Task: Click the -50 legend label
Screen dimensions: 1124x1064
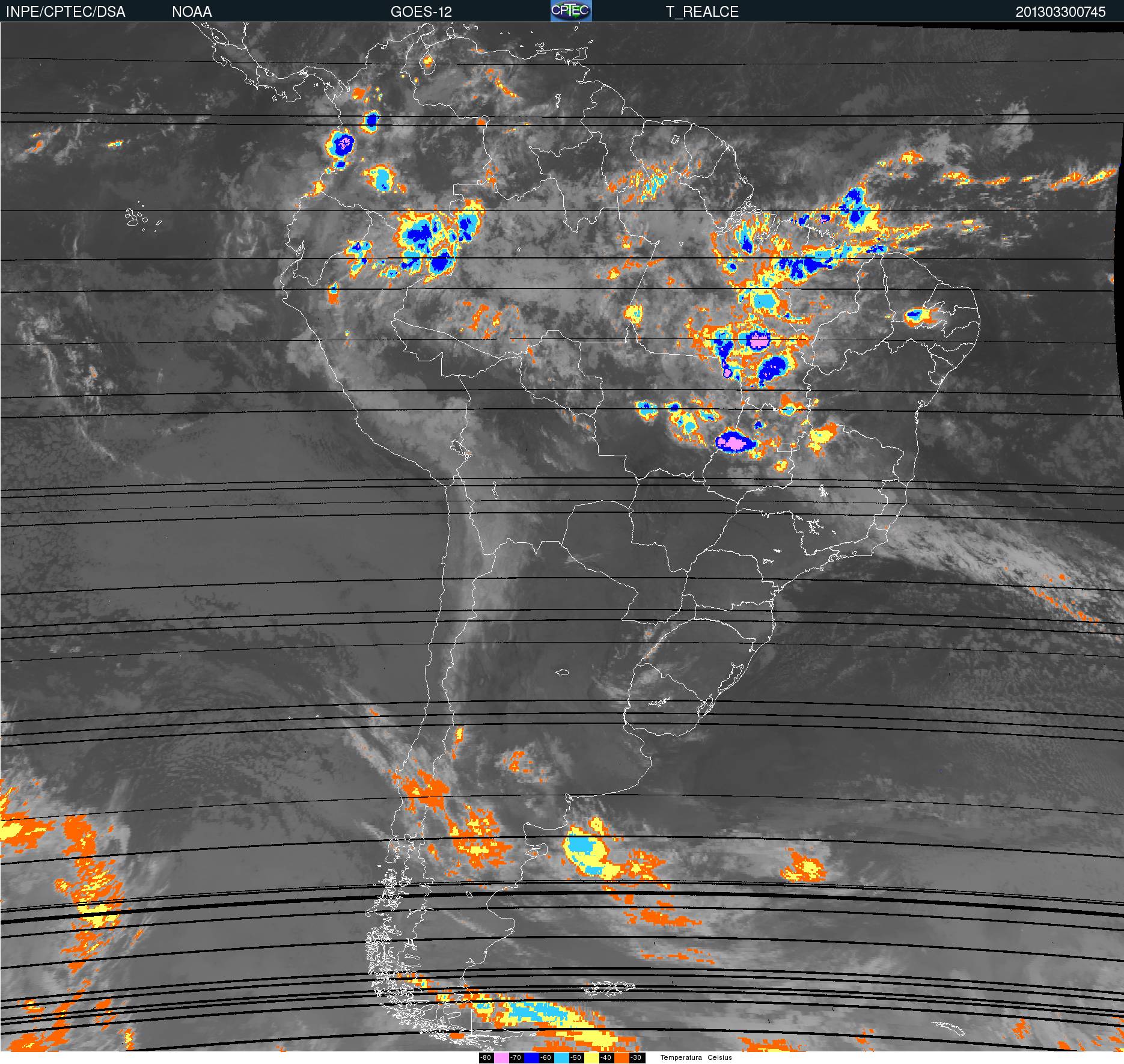Action: click(576, 1058)
